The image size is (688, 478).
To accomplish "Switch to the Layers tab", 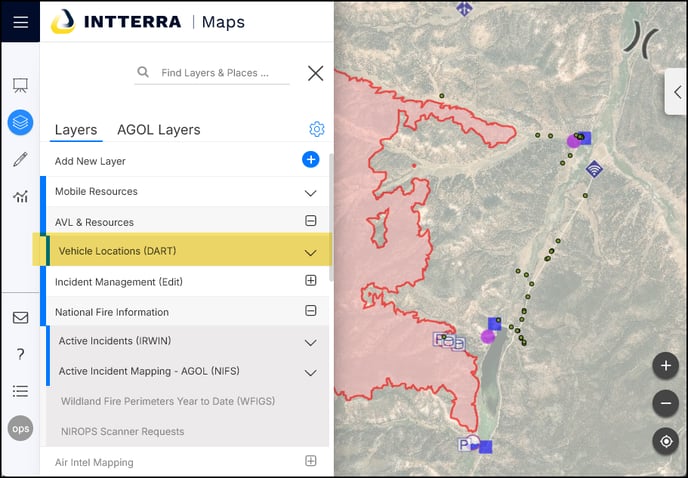I will click(76, 130).
